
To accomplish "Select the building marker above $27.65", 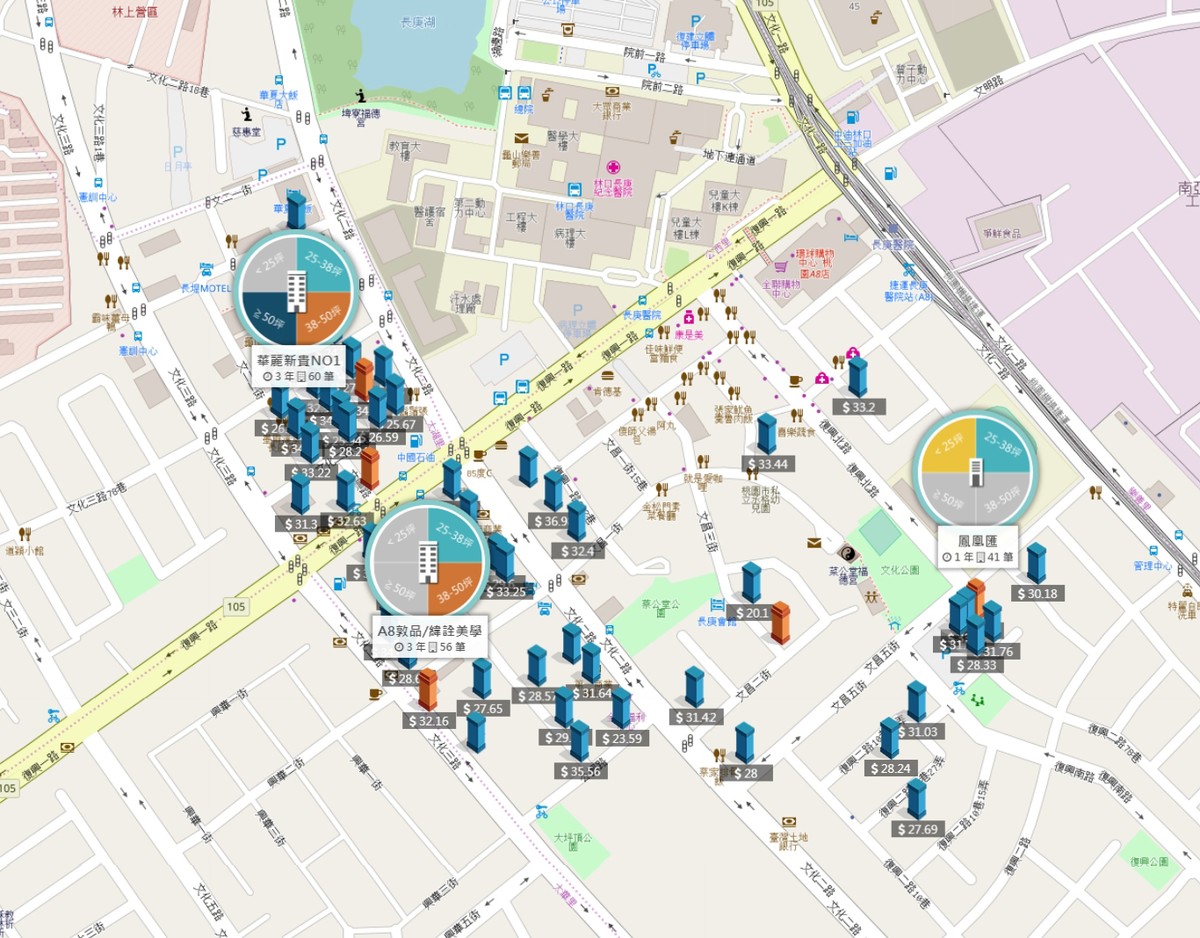I will tap(482, 678).
